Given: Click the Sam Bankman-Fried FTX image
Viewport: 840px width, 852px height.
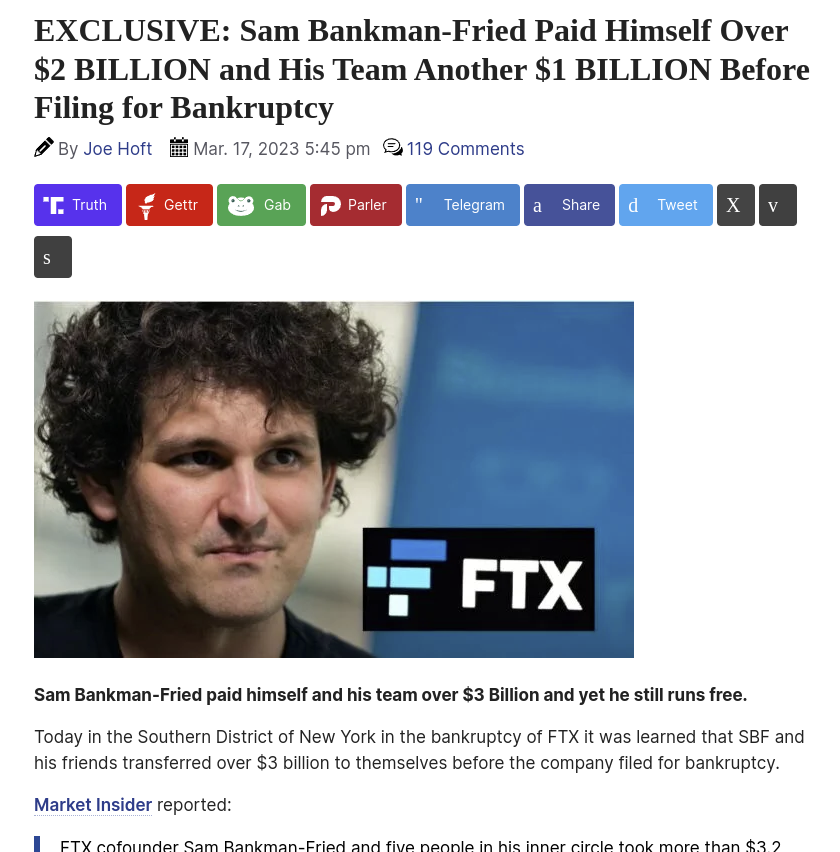Looking at the screenshot, I should 334,480.
